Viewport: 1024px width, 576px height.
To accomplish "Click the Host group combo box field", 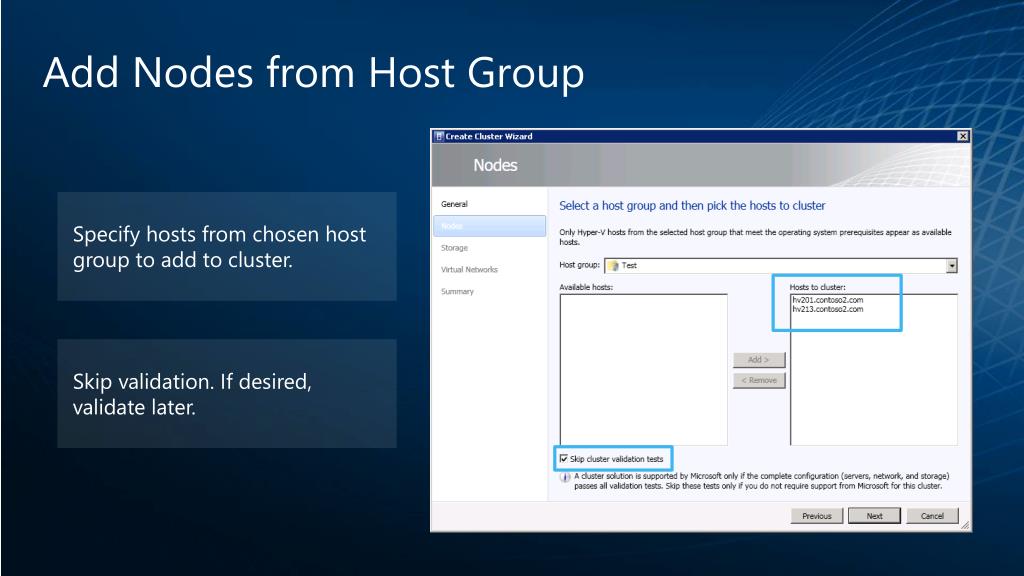I will point(775,266).
